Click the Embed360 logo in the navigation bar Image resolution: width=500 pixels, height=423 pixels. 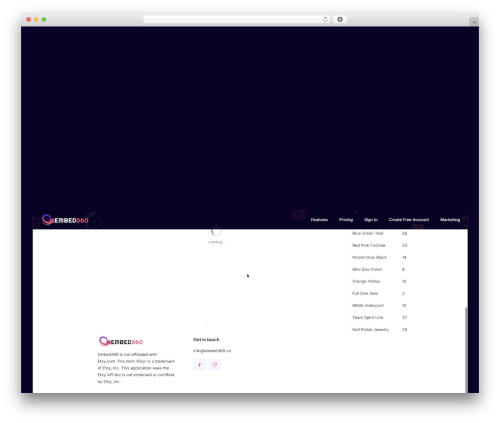coord(65,220)
